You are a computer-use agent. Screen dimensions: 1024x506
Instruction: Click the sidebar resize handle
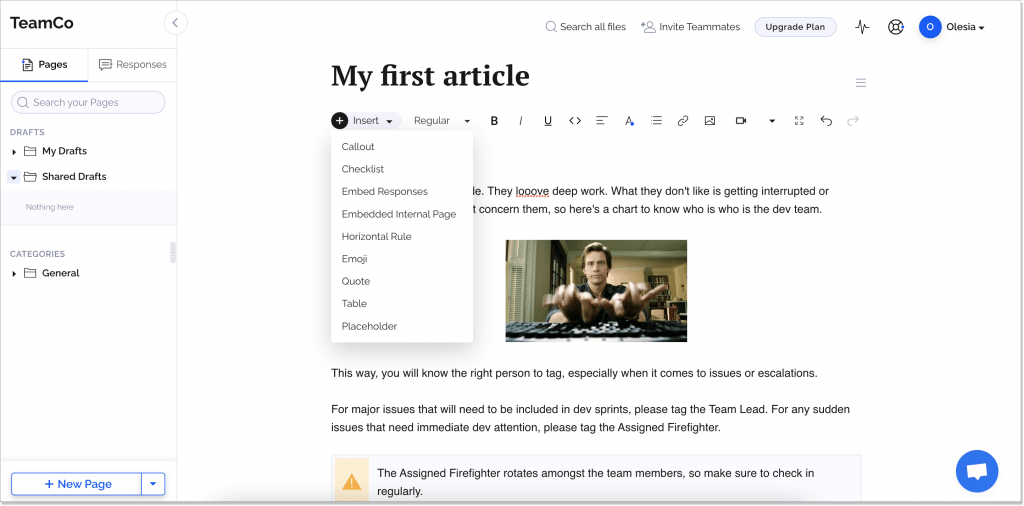click(173, 252)
